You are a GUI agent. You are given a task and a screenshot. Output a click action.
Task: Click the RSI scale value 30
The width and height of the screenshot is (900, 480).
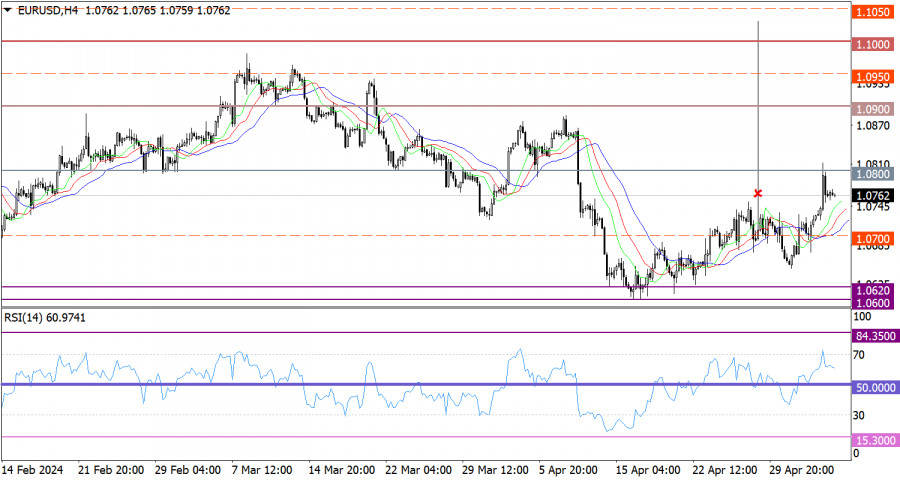tap(859, 415)
